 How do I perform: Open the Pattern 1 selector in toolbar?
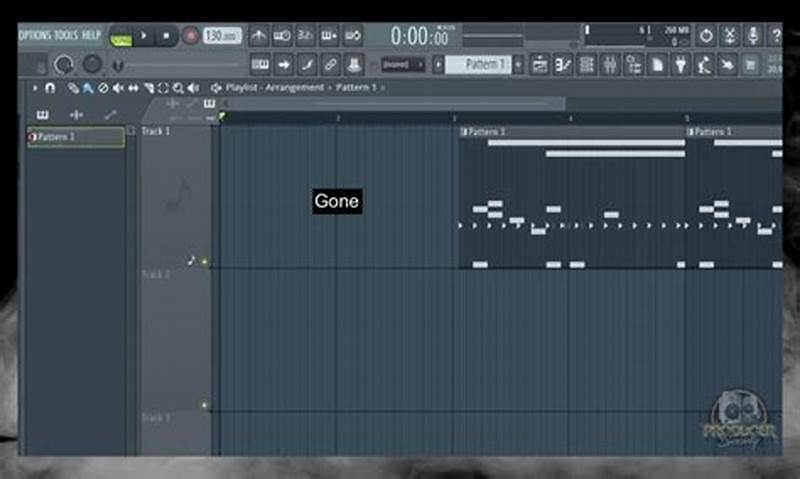[x=478, y=64]
